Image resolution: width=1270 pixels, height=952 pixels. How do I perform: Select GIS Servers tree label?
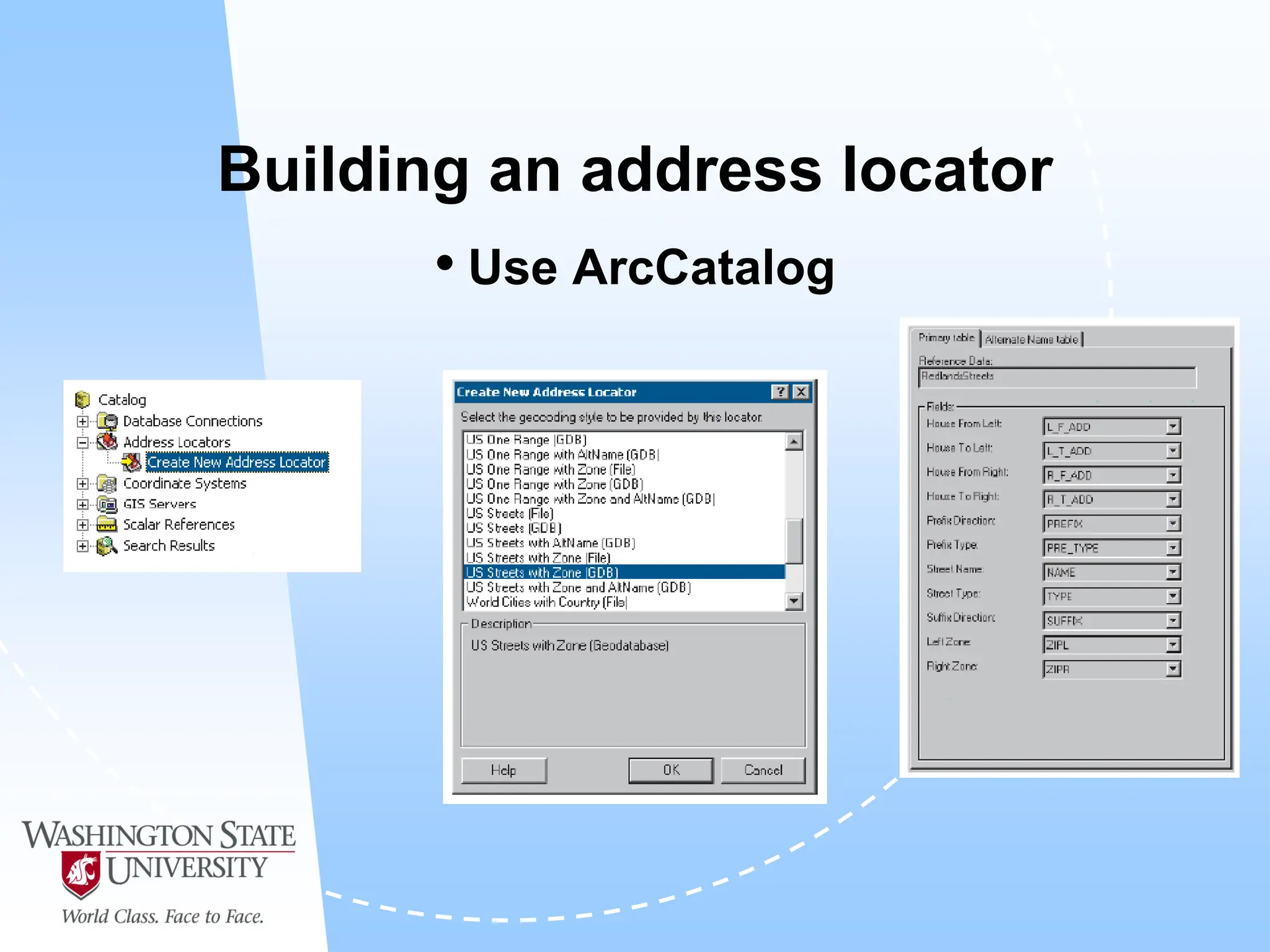click(x=159, y=504)
